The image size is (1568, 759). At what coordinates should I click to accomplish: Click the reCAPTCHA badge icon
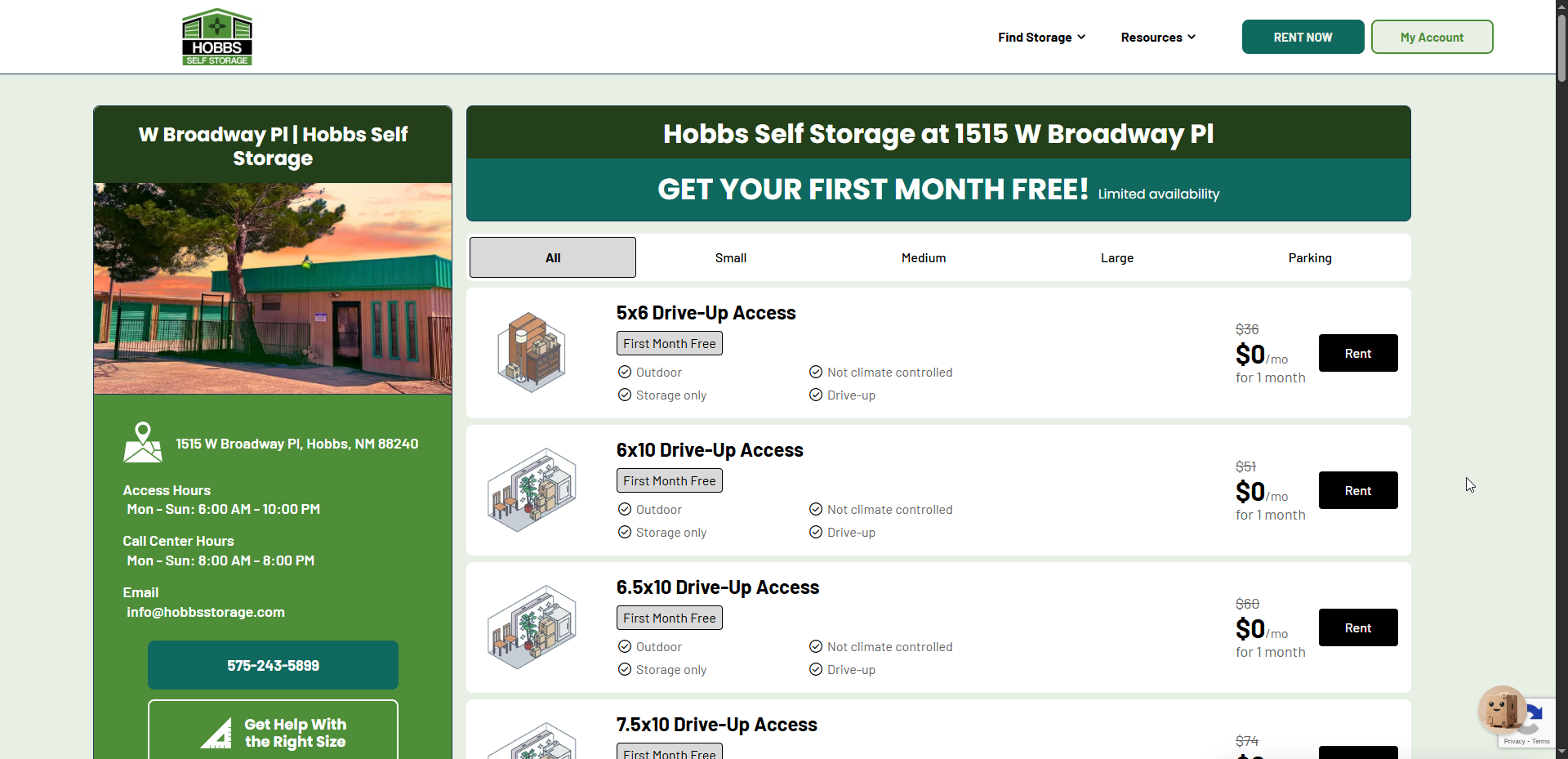click(x=1535, y=719)
